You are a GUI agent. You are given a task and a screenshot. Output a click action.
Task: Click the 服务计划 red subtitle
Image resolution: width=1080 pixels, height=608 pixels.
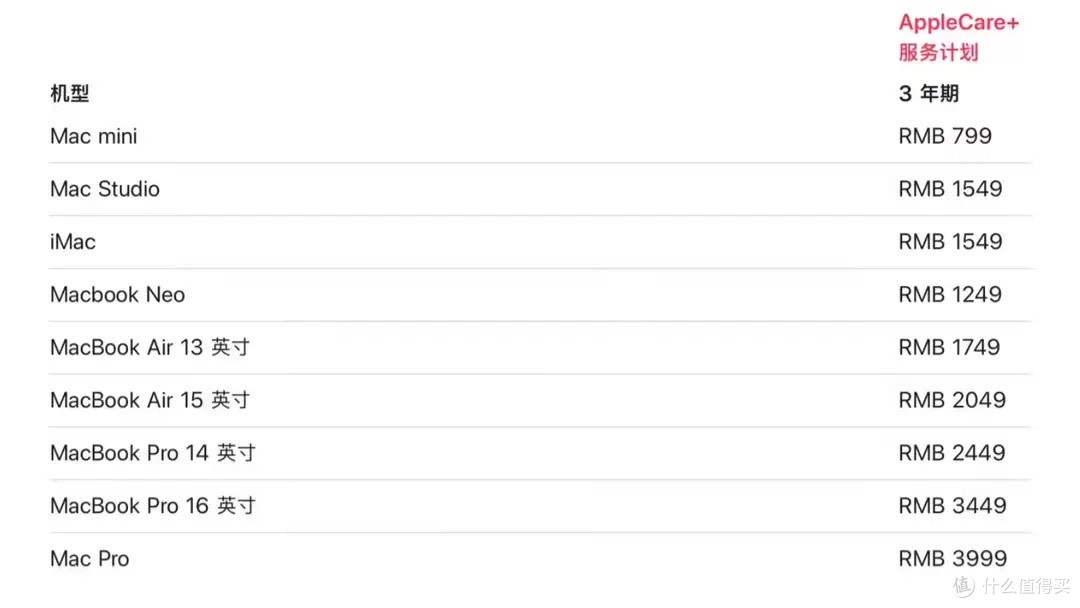click(938, 52)
